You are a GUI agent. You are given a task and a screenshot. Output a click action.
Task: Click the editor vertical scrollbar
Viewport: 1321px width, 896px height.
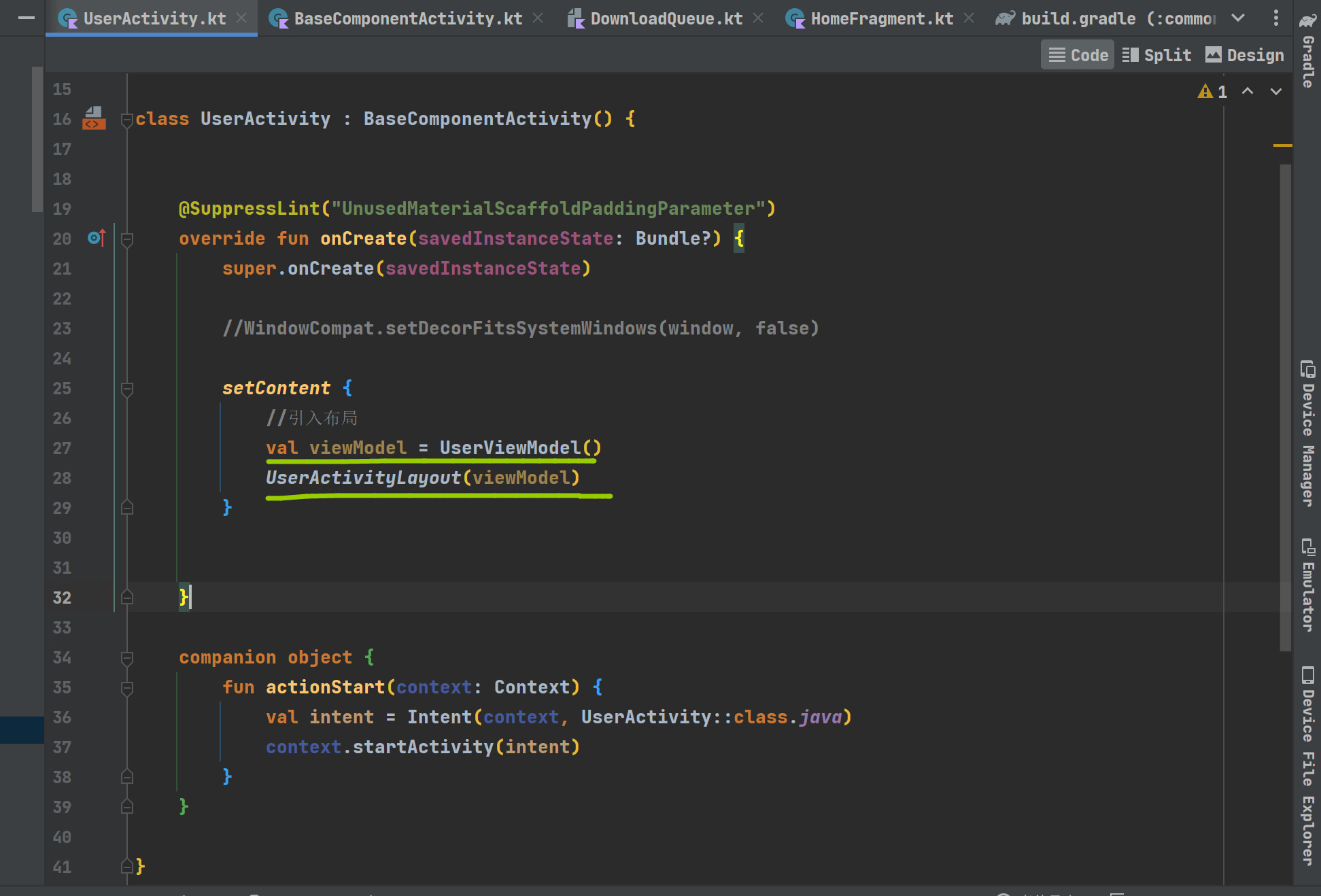tap(1285, 408)
